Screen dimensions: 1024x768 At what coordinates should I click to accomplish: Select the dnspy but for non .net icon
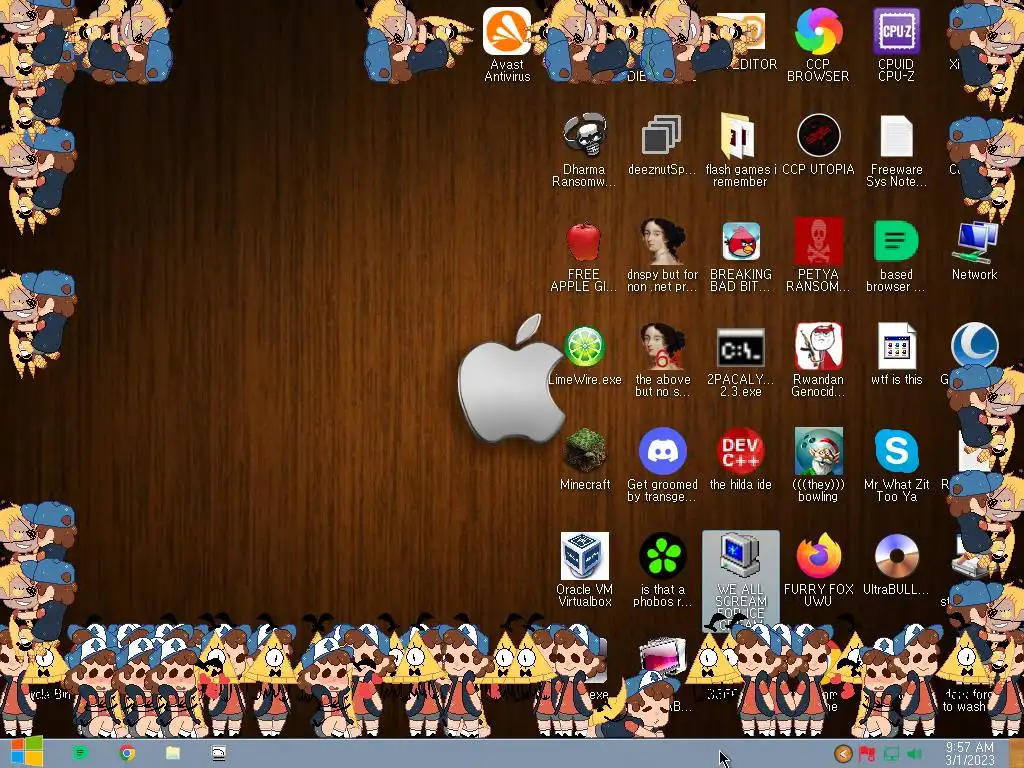pos(662,256)
